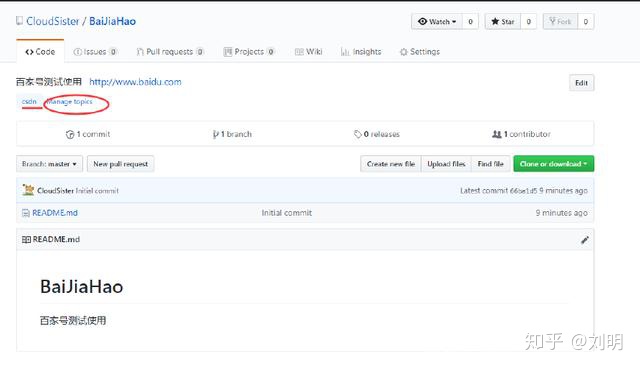Click the Manage topics link
The image size is (640, 368).
69,102
